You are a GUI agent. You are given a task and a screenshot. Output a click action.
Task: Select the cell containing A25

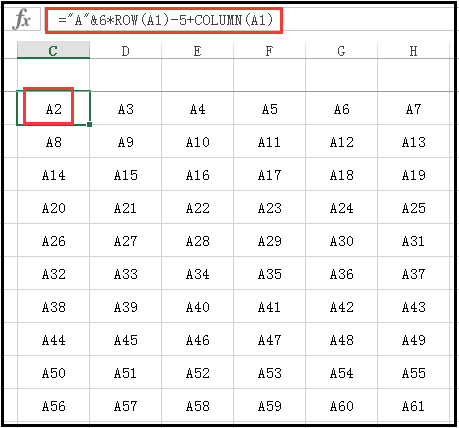tap(413, 207)
